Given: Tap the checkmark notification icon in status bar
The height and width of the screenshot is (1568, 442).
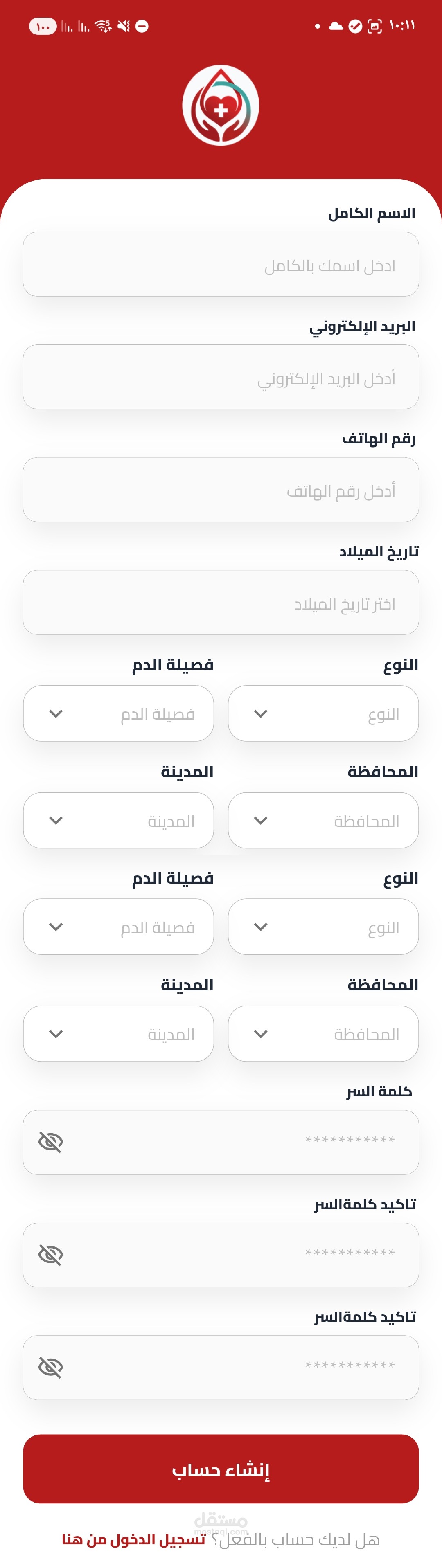Looking at the screenshot, I should (355, 26).
